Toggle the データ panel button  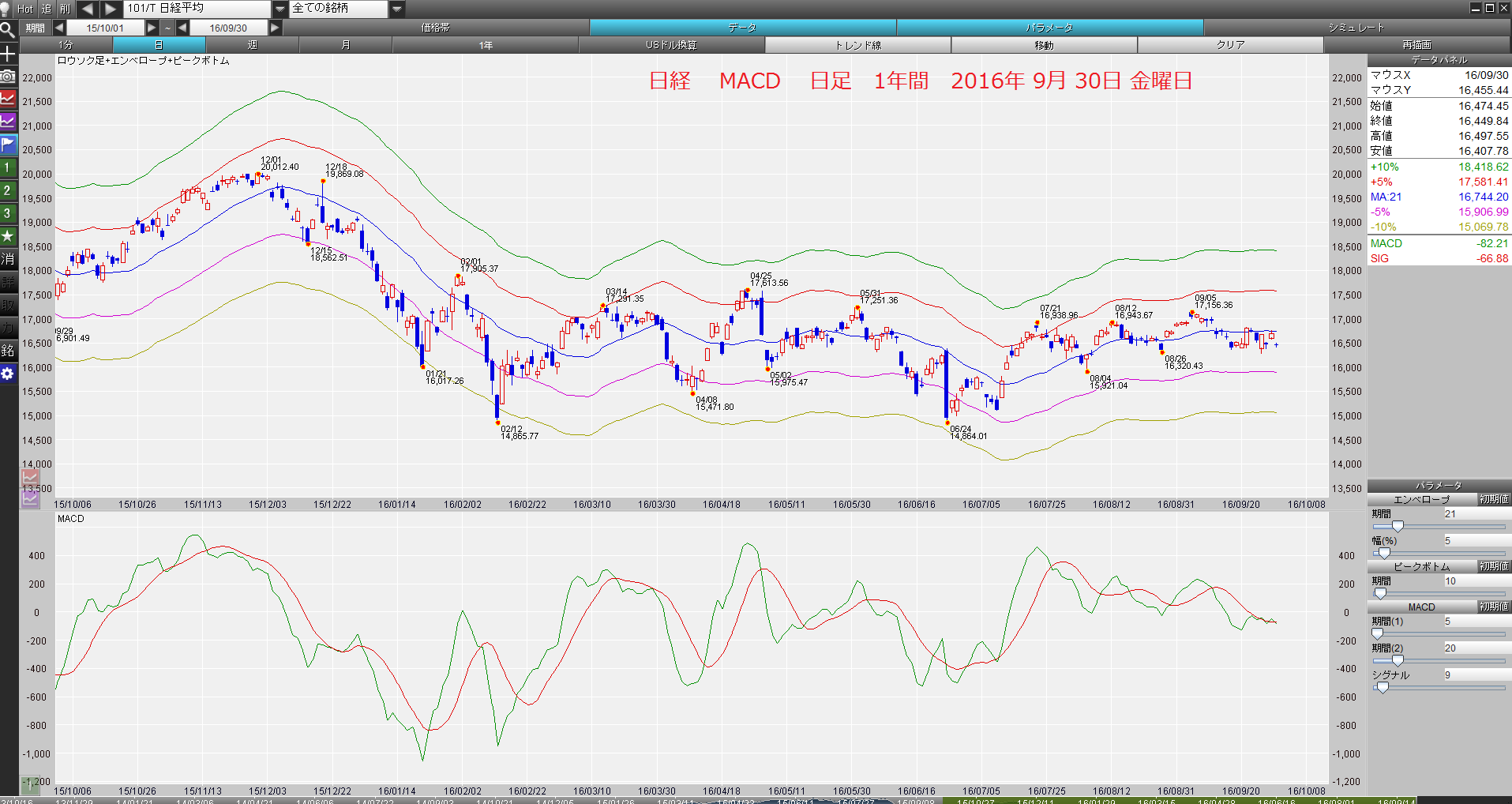coord(742,28)
